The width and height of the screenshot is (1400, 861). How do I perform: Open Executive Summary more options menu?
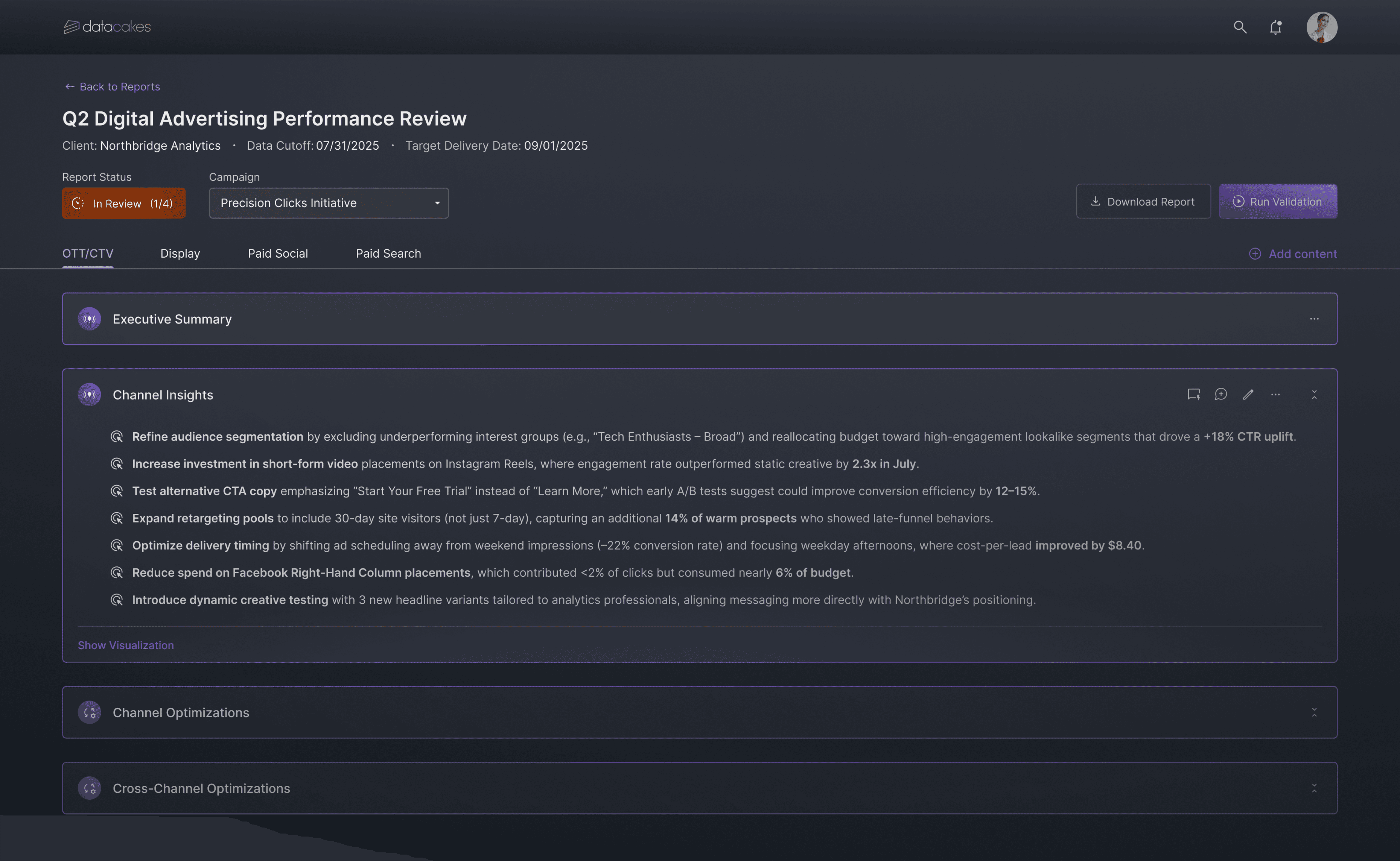[x=1314, y=319]
